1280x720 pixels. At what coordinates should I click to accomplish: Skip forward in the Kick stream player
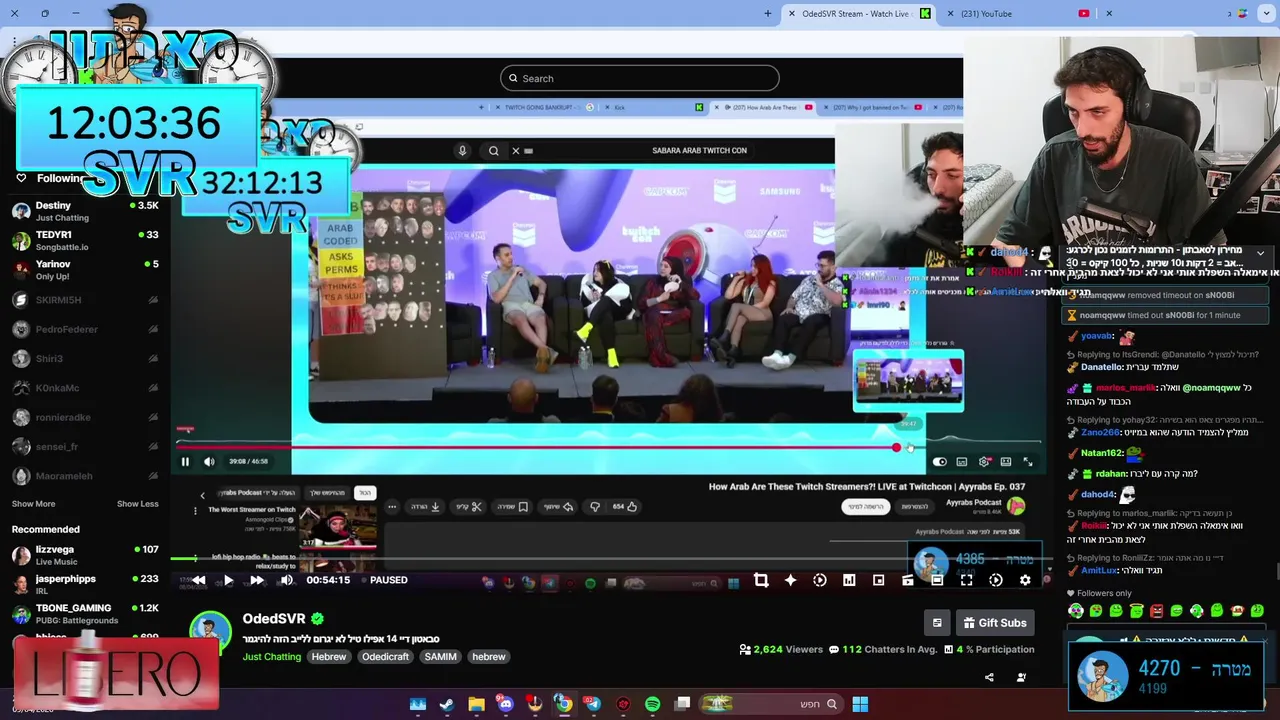(257, 580)
